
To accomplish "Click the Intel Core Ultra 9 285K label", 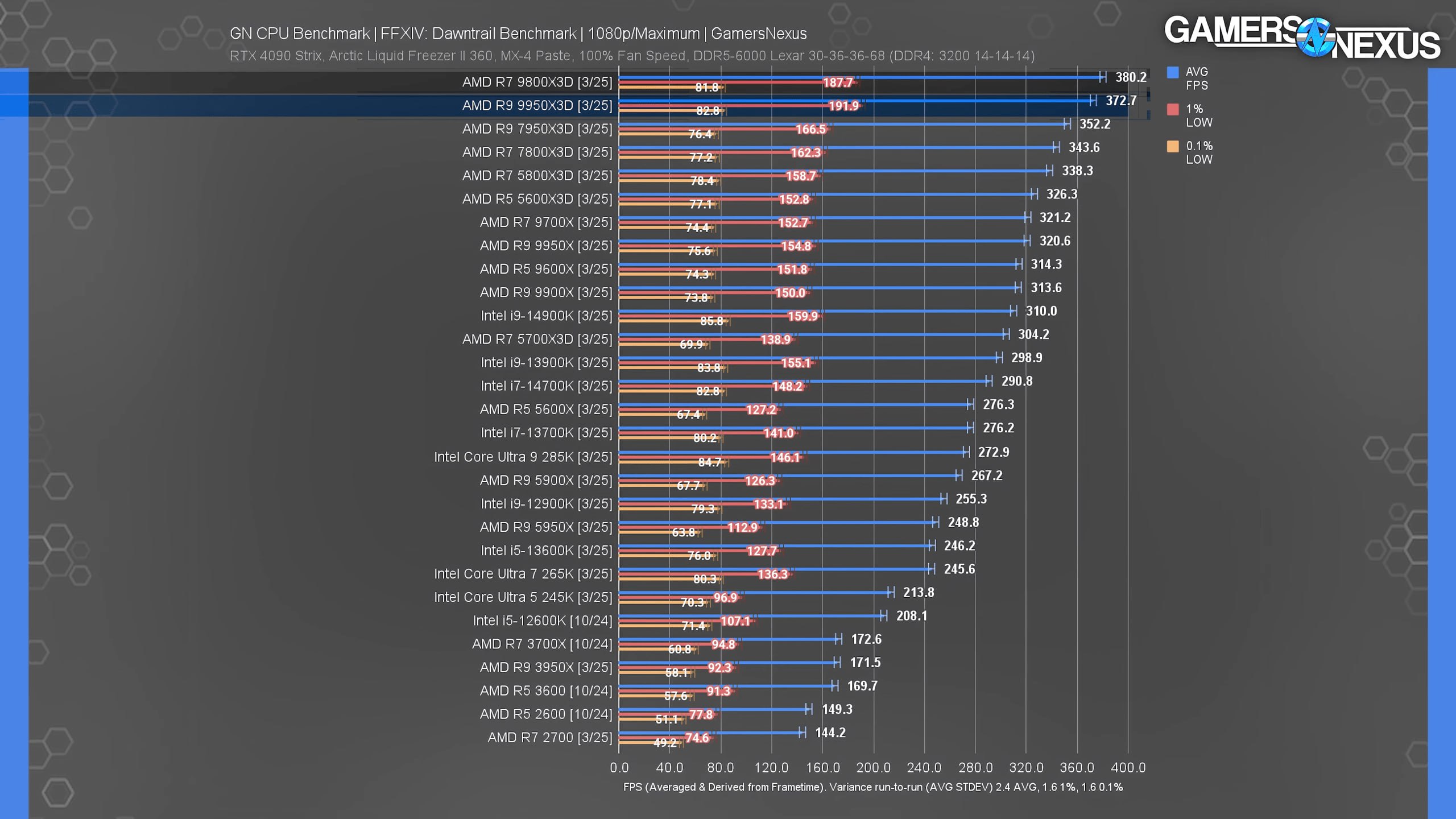I will tap(523, 457).
